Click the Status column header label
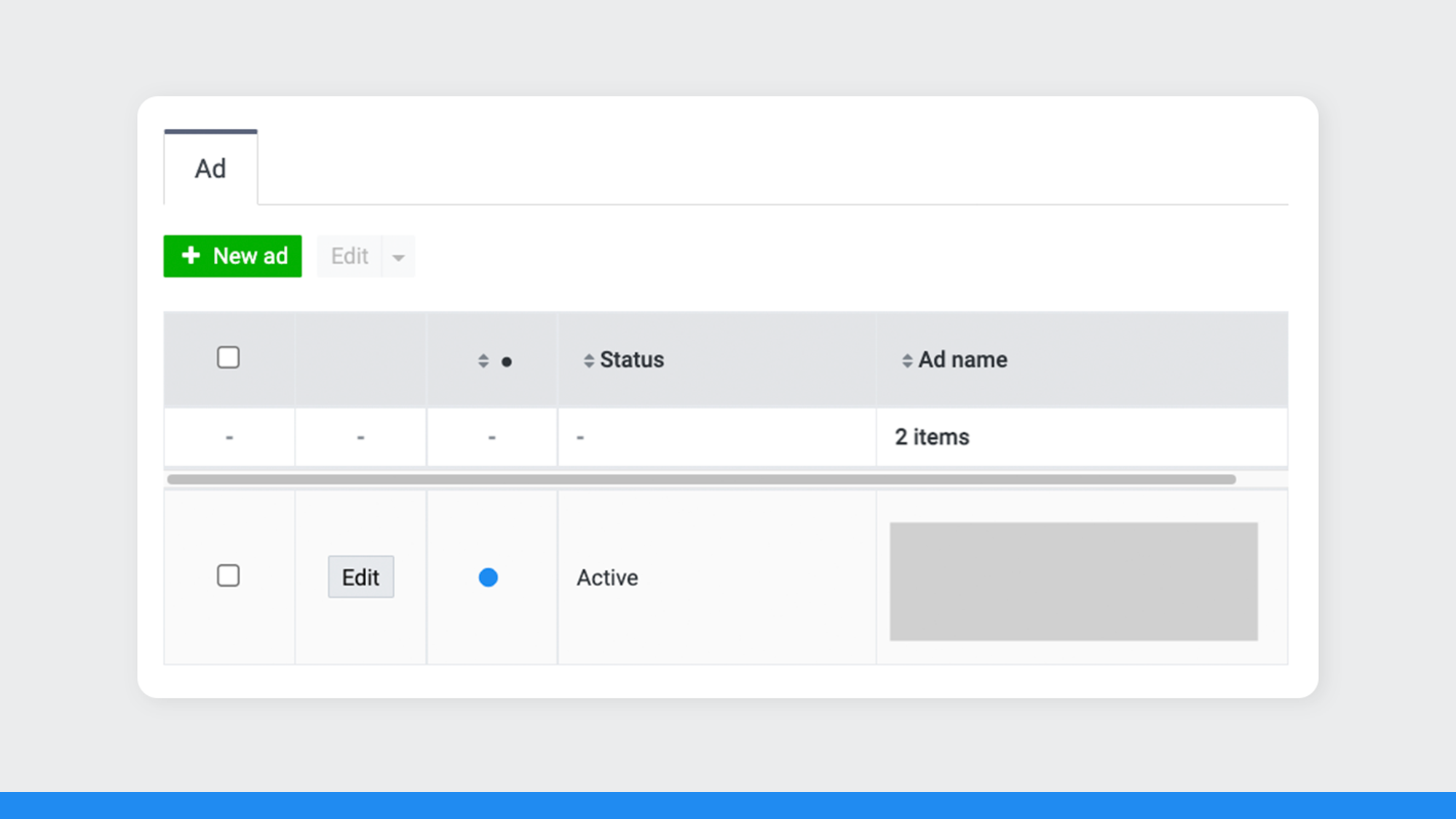This screenshot has width=1456, height=819. click(632, 360)
